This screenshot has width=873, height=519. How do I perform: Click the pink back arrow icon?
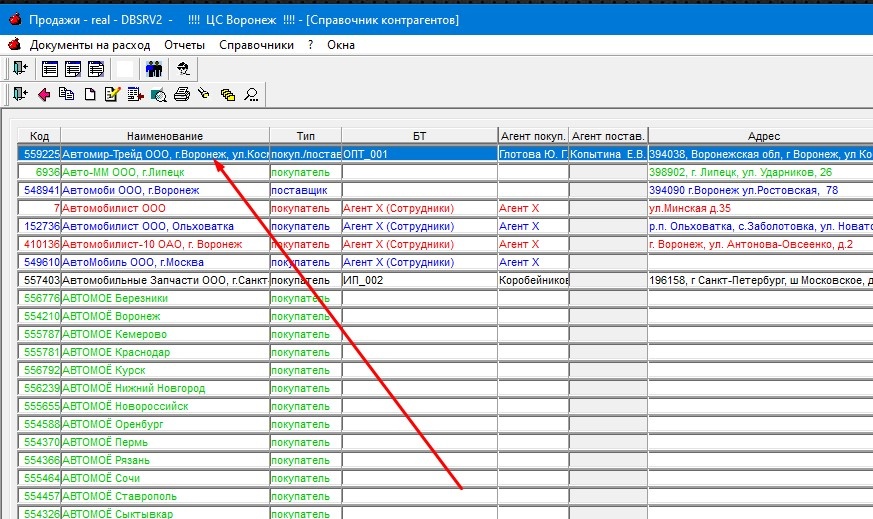tap(44, 95)
